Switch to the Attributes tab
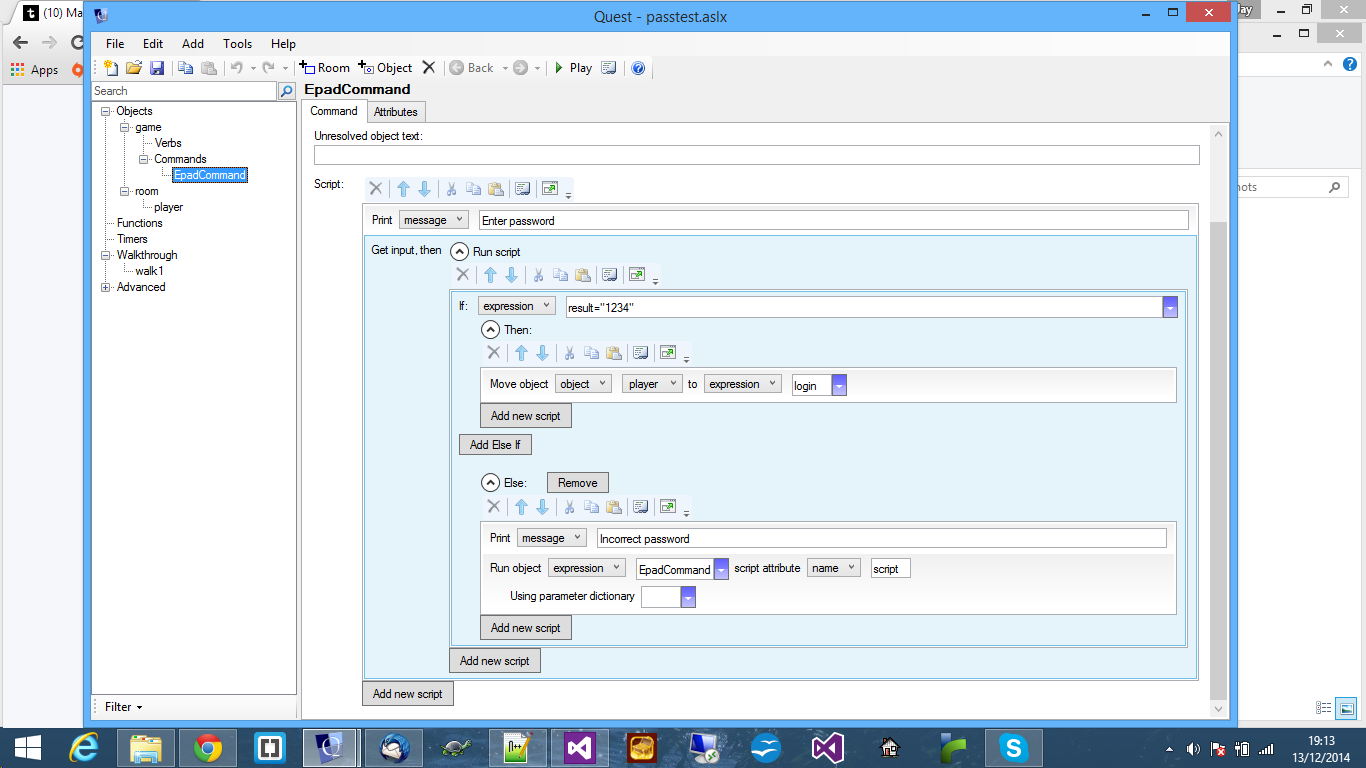1366x768 pixels. [x=396, y=112]
